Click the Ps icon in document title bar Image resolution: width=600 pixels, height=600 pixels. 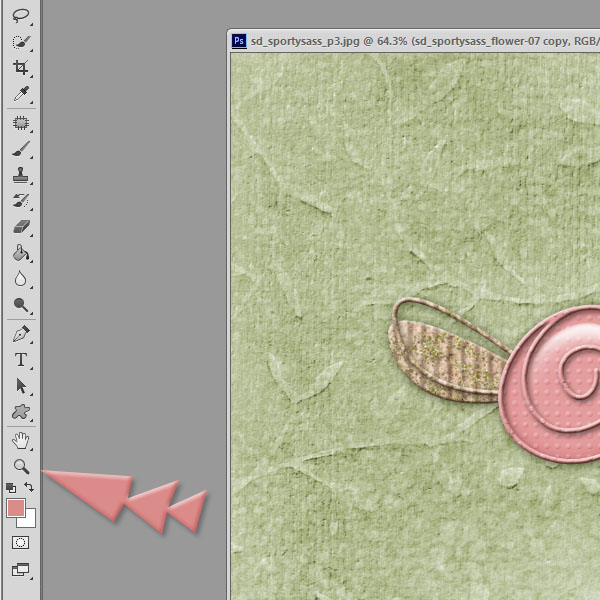239,41
